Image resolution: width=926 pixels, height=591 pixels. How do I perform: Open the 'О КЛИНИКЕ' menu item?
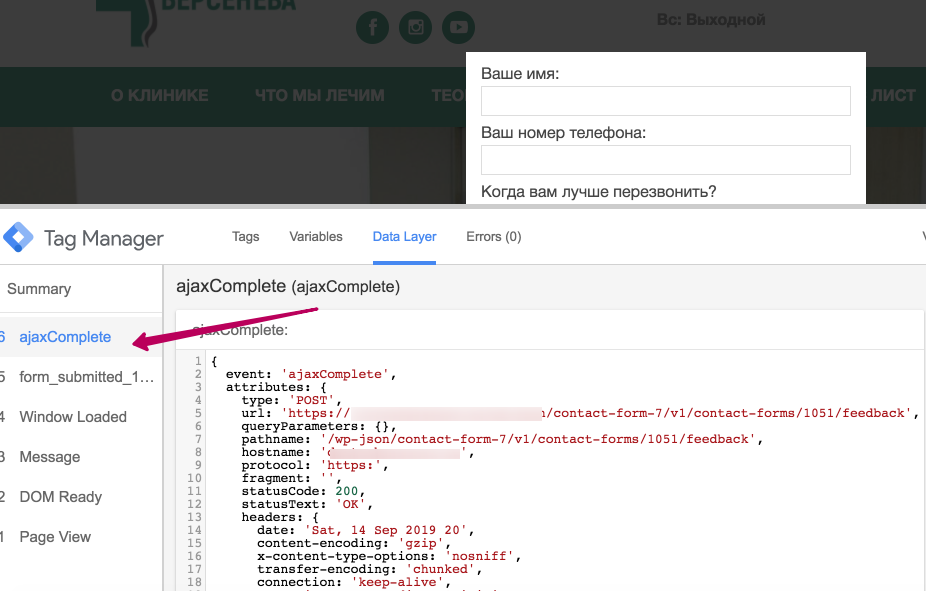159,96
